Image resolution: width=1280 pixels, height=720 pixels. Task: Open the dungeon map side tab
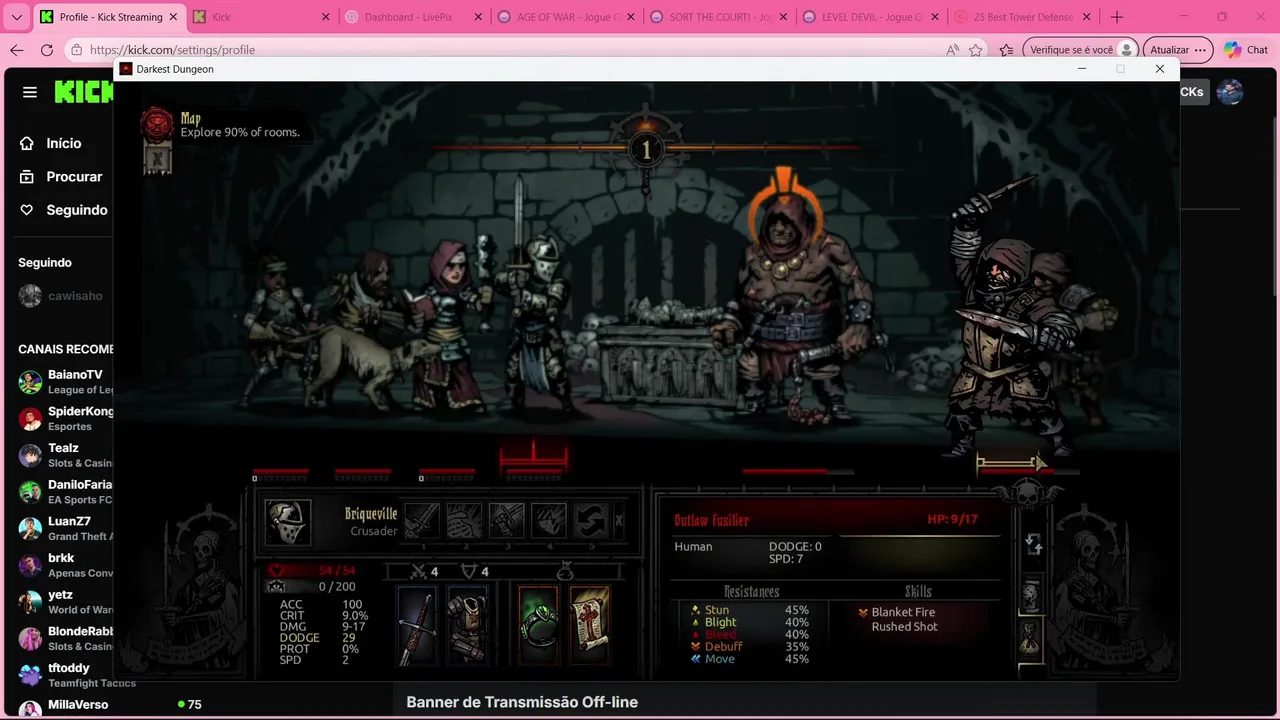click(1031, 594)
